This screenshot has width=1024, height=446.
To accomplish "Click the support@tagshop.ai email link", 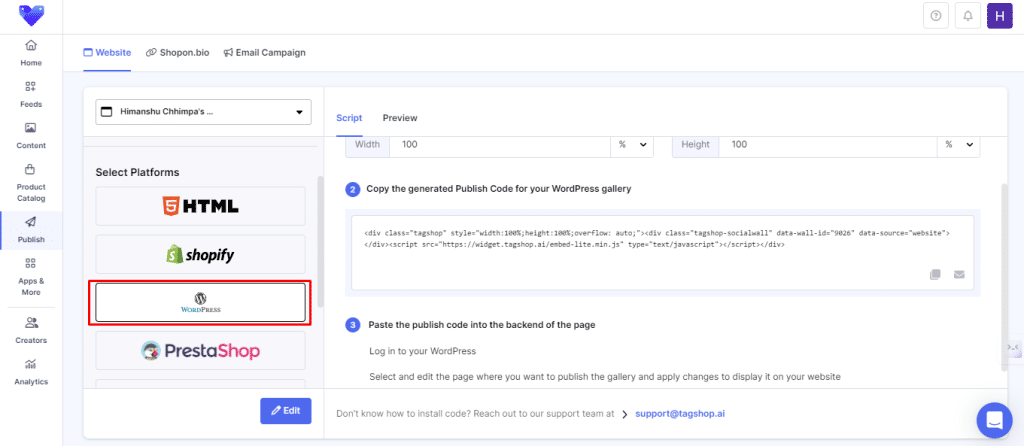I will point(679,413).
